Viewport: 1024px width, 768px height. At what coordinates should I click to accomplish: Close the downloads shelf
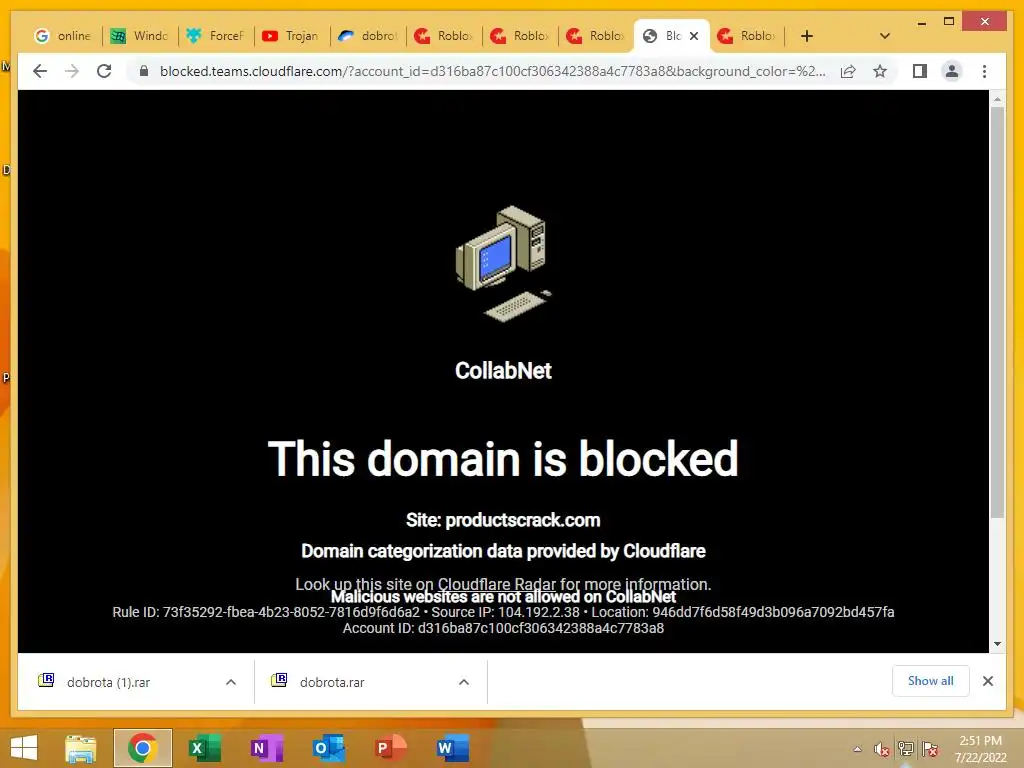987,681
